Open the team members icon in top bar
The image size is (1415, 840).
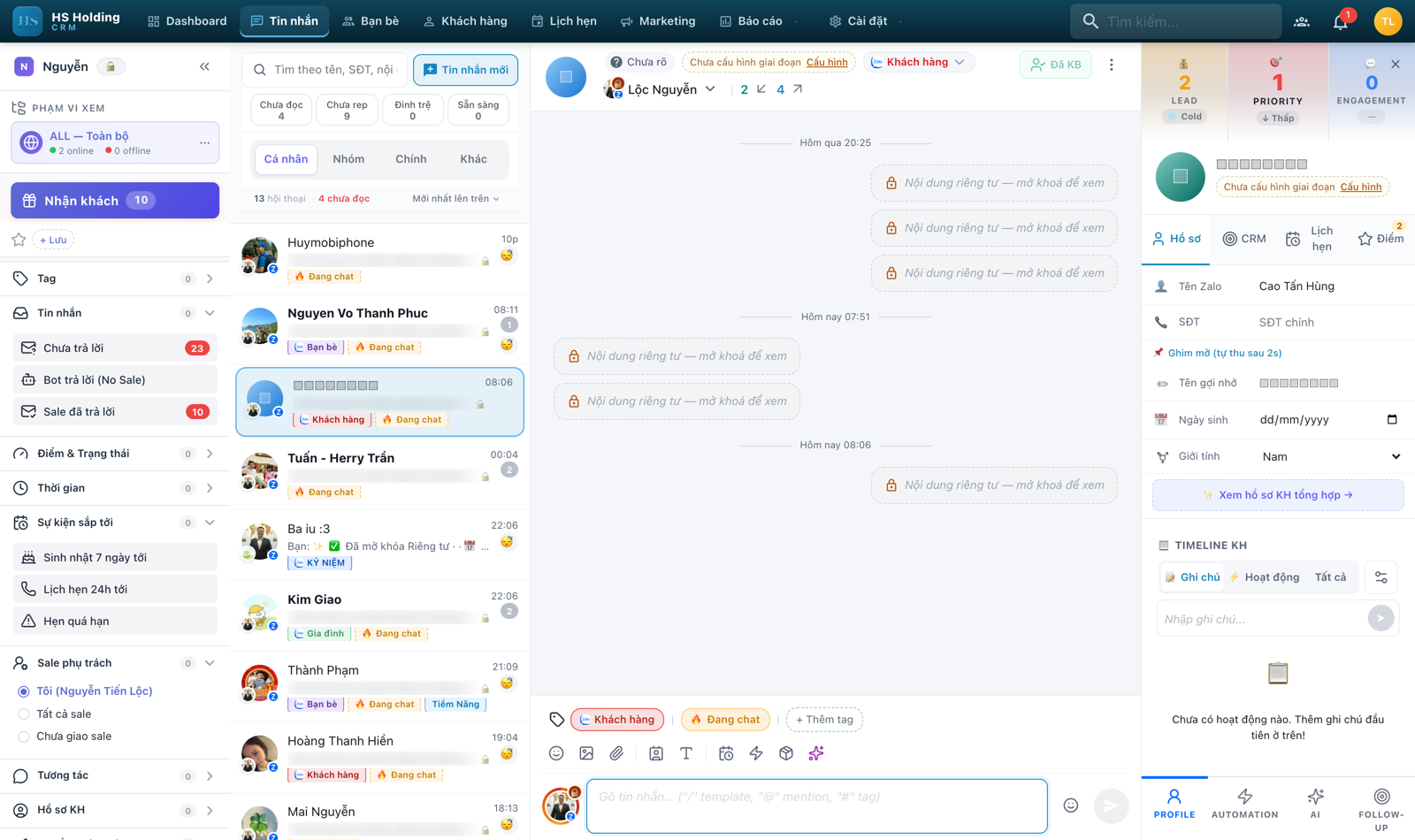(x=1302, y=21)
